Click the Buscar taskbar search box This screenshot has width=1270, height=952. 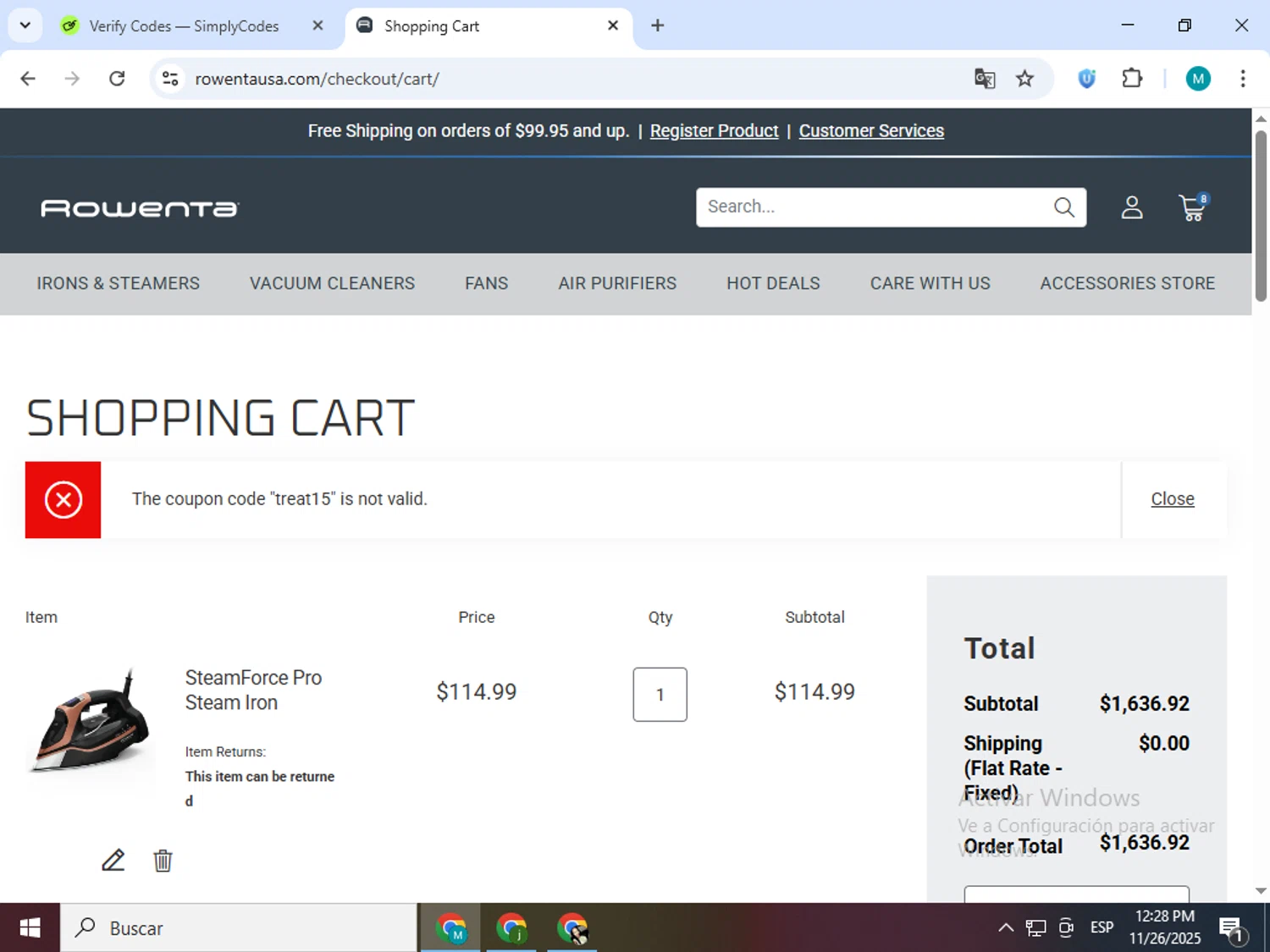point(239,928)
